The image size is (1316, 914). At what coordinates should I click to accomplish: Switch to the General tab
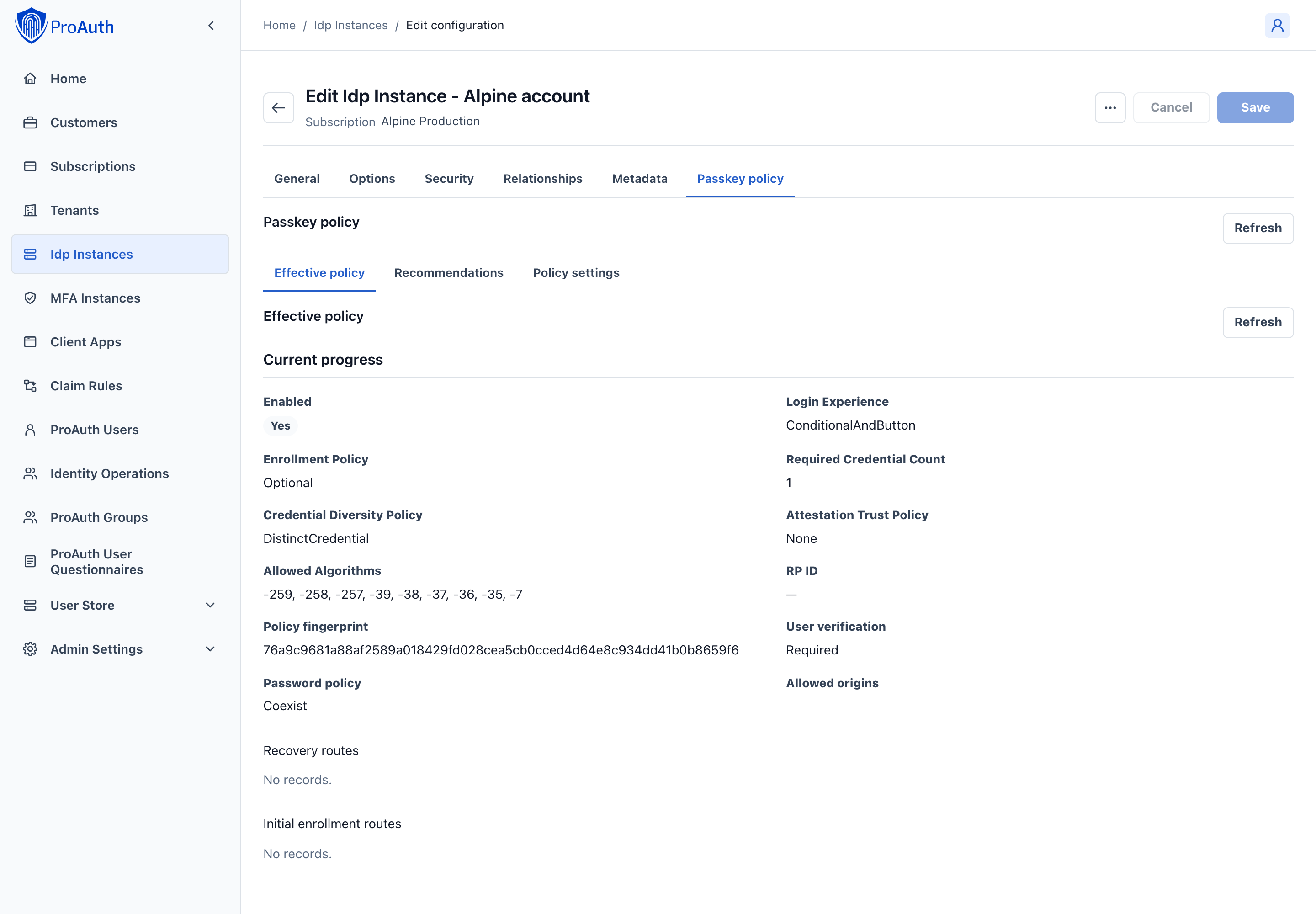coord(297,179)
